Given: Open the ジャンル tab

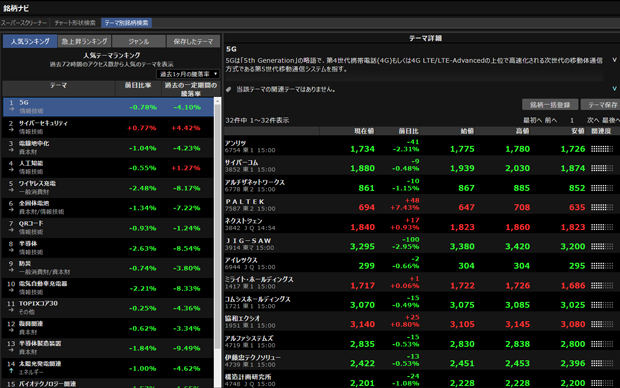Looking at the screenshot, I should (x=139, y=41).
